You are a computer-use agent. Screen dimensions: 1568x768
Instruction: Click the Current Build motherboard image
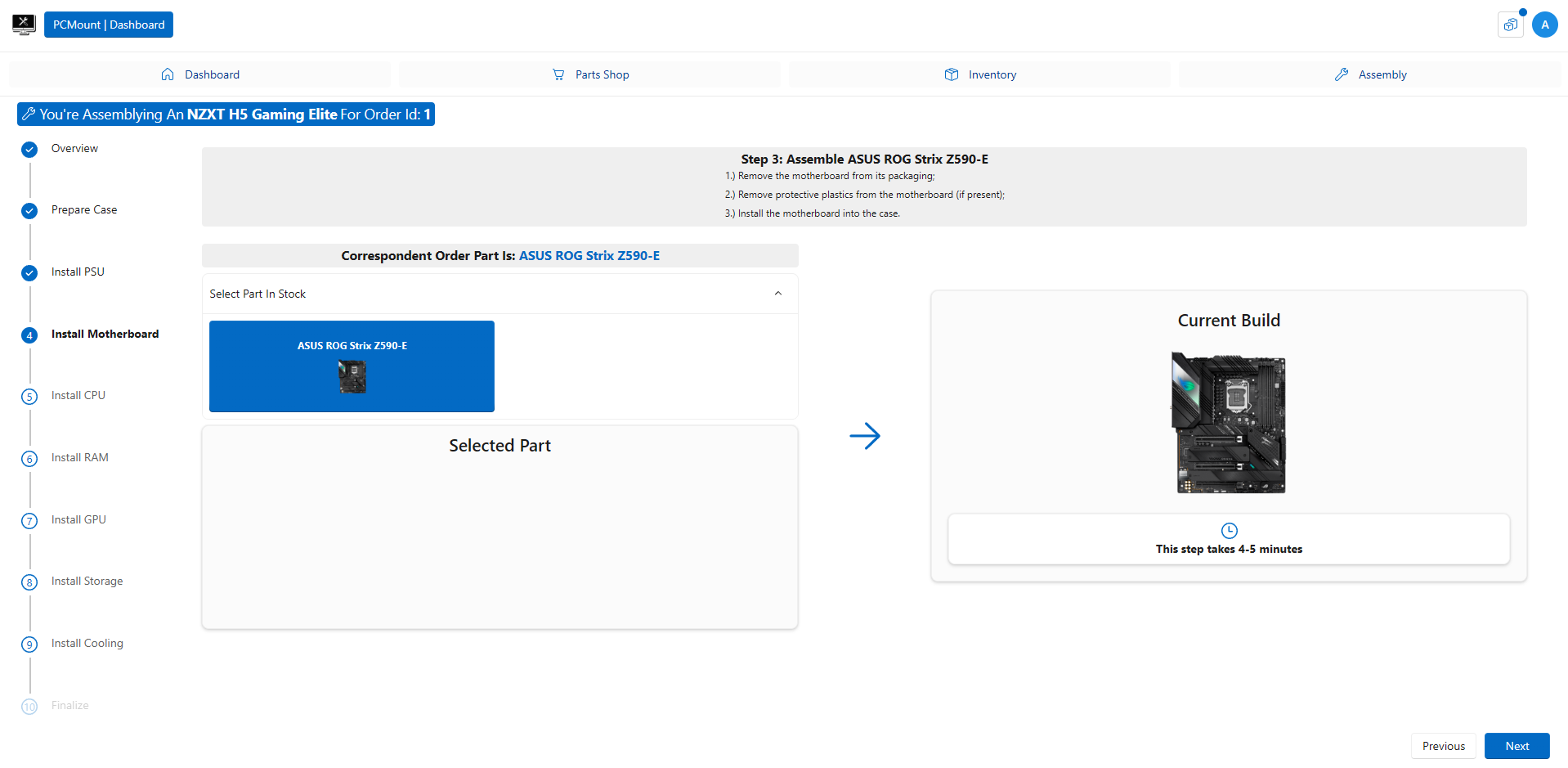click(1229, 423)
